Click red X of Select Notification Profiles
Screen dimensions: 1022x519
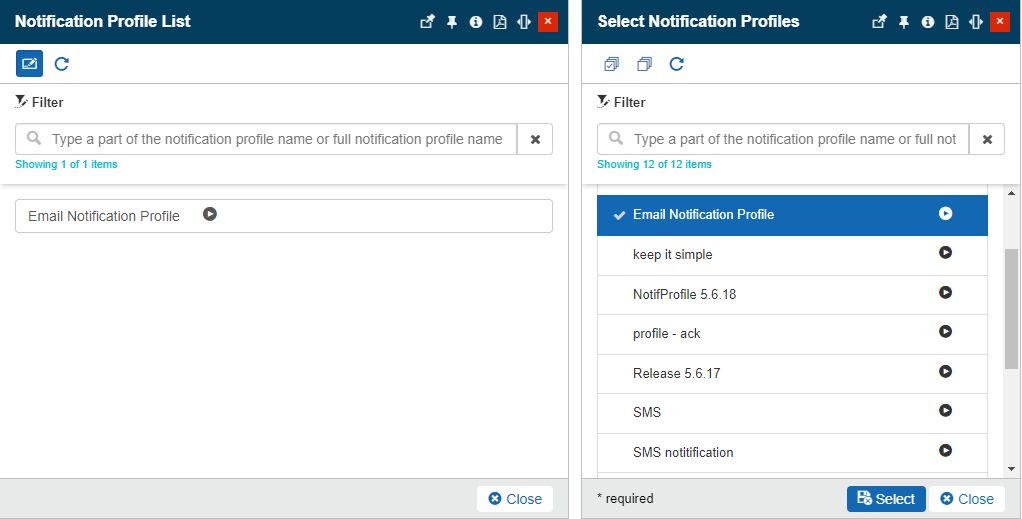(1000, 22)
